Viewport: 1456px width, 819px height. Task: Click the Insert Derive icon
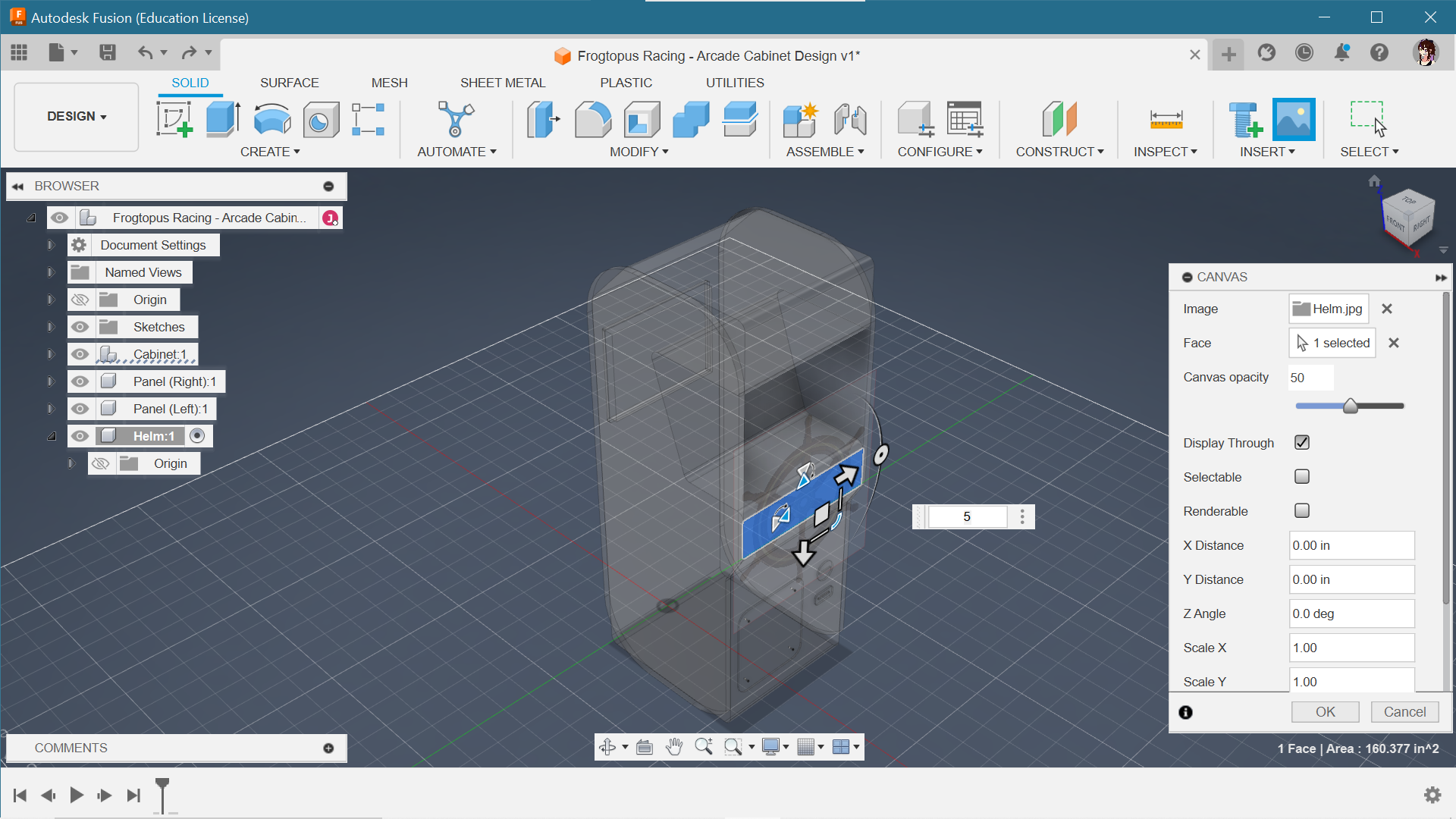1244,120
